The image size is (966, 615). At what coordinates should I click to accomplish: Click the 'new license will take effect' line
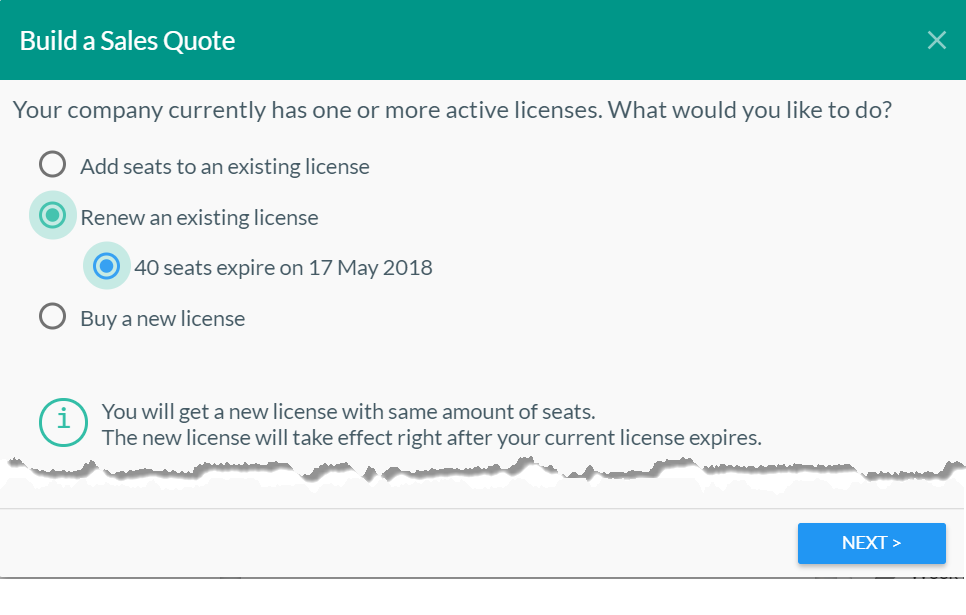[432, 438]
